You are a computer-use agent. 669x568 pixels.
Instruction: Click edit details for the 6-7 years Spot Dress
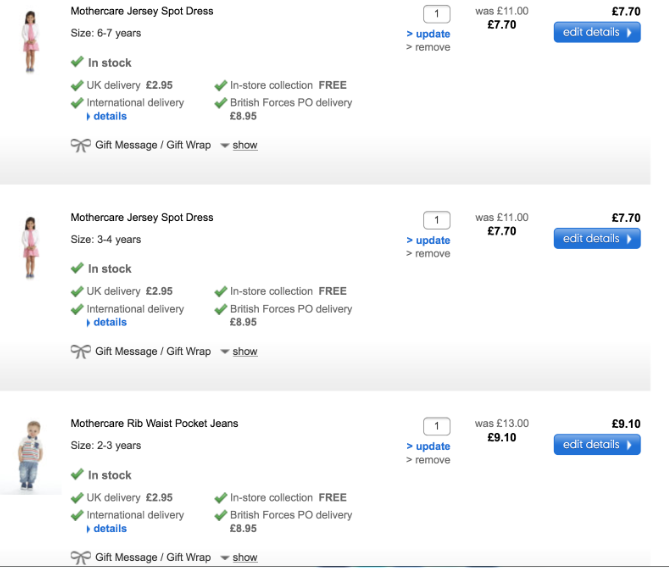point(597,32)
